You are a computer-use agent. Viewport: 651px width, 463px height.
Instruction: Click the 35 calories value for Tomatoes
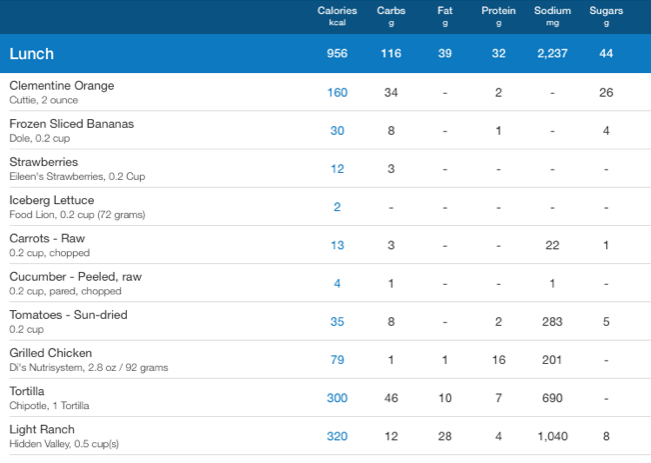pyautogui.click(x=337, y=321)
